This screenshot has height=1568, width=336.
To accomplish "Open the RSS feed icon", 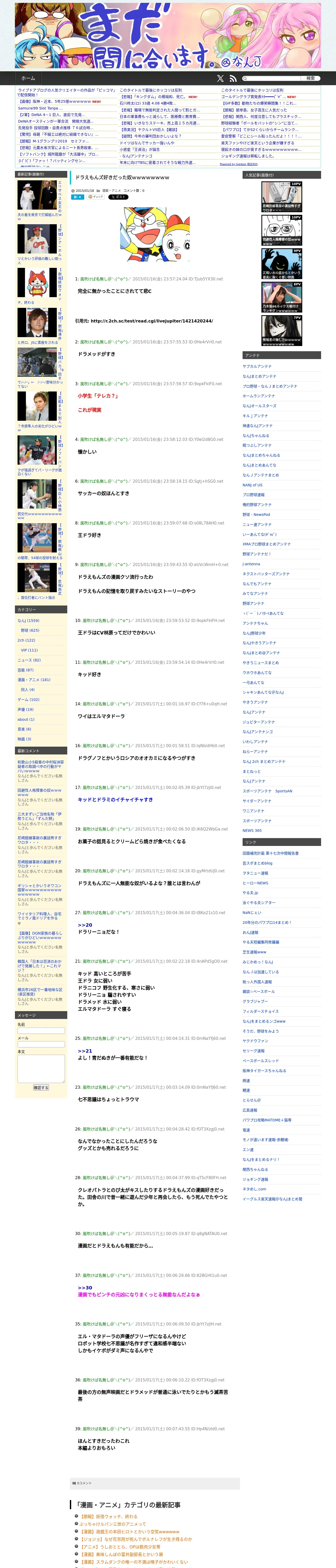I will (233, 78).
